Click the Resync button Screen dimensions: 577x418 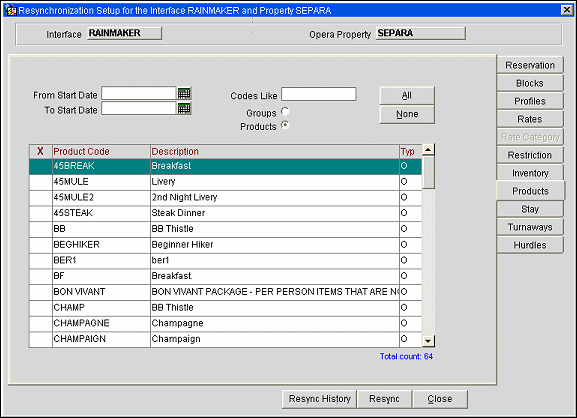[384, 399]
